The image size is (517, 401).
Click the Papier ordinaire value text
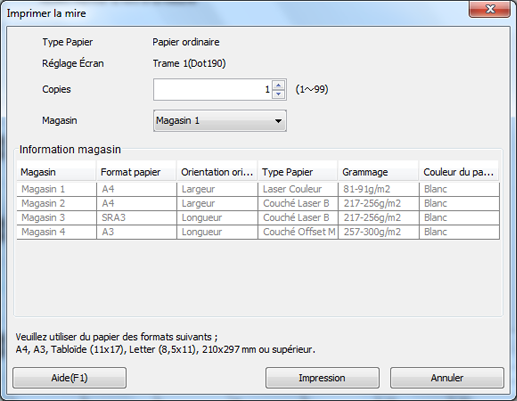tap(186, 42)
